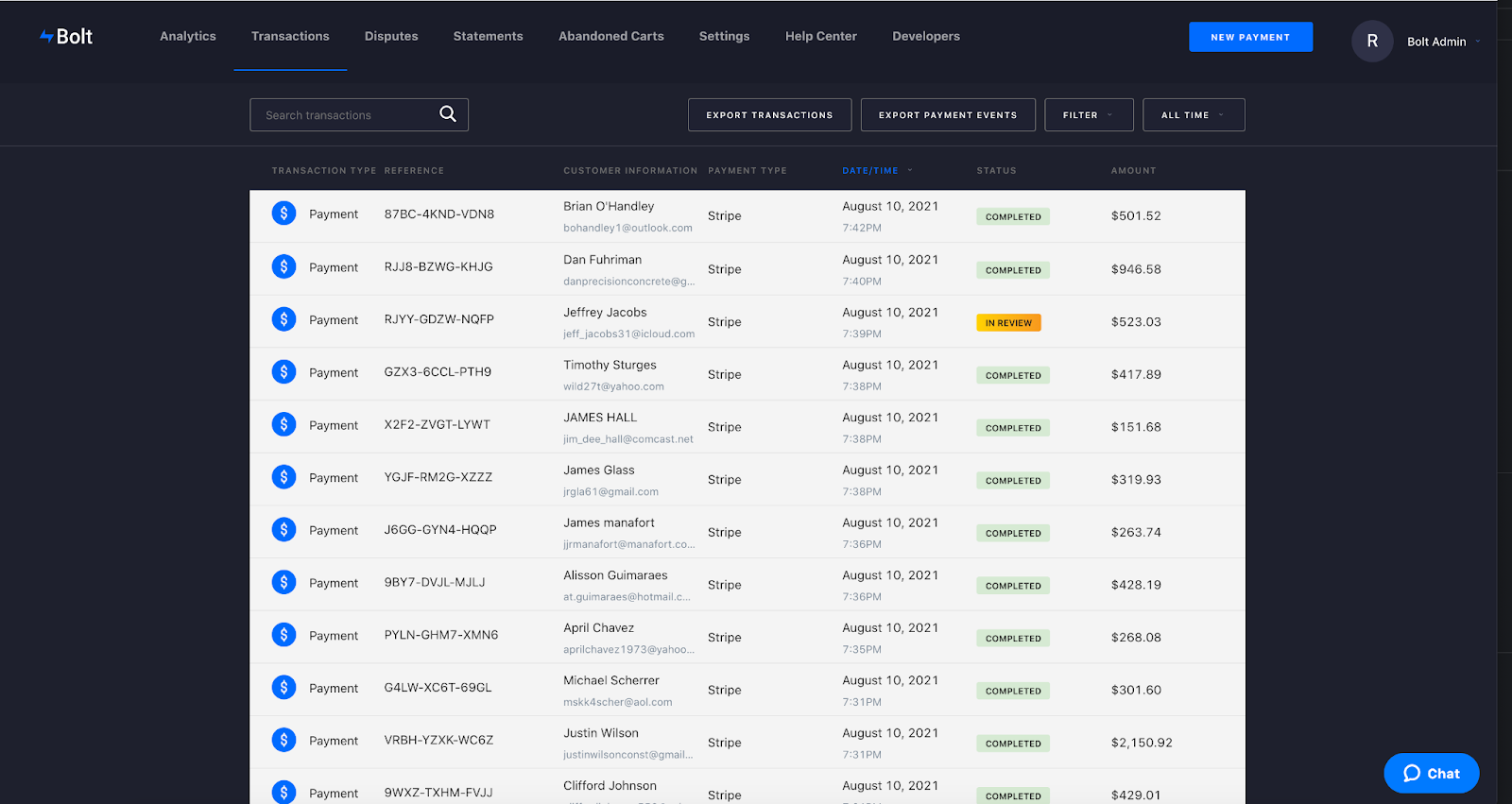Viewport: 1512px width, 804px height.
Task: Open the All Time date range dropdown
Action: click(x=1193, y=115)
